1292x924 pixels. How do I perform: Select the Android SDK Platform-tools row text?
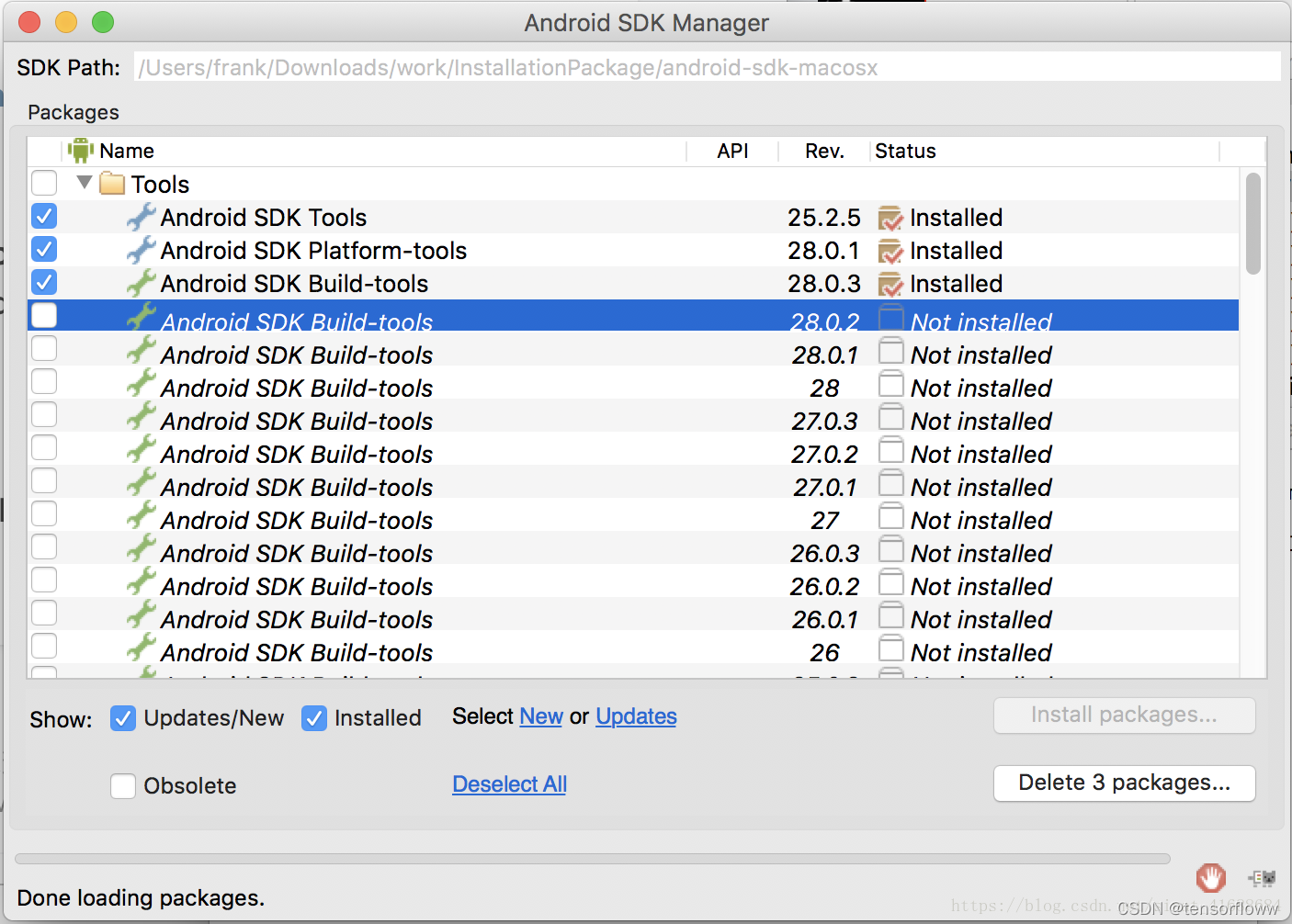313,251
